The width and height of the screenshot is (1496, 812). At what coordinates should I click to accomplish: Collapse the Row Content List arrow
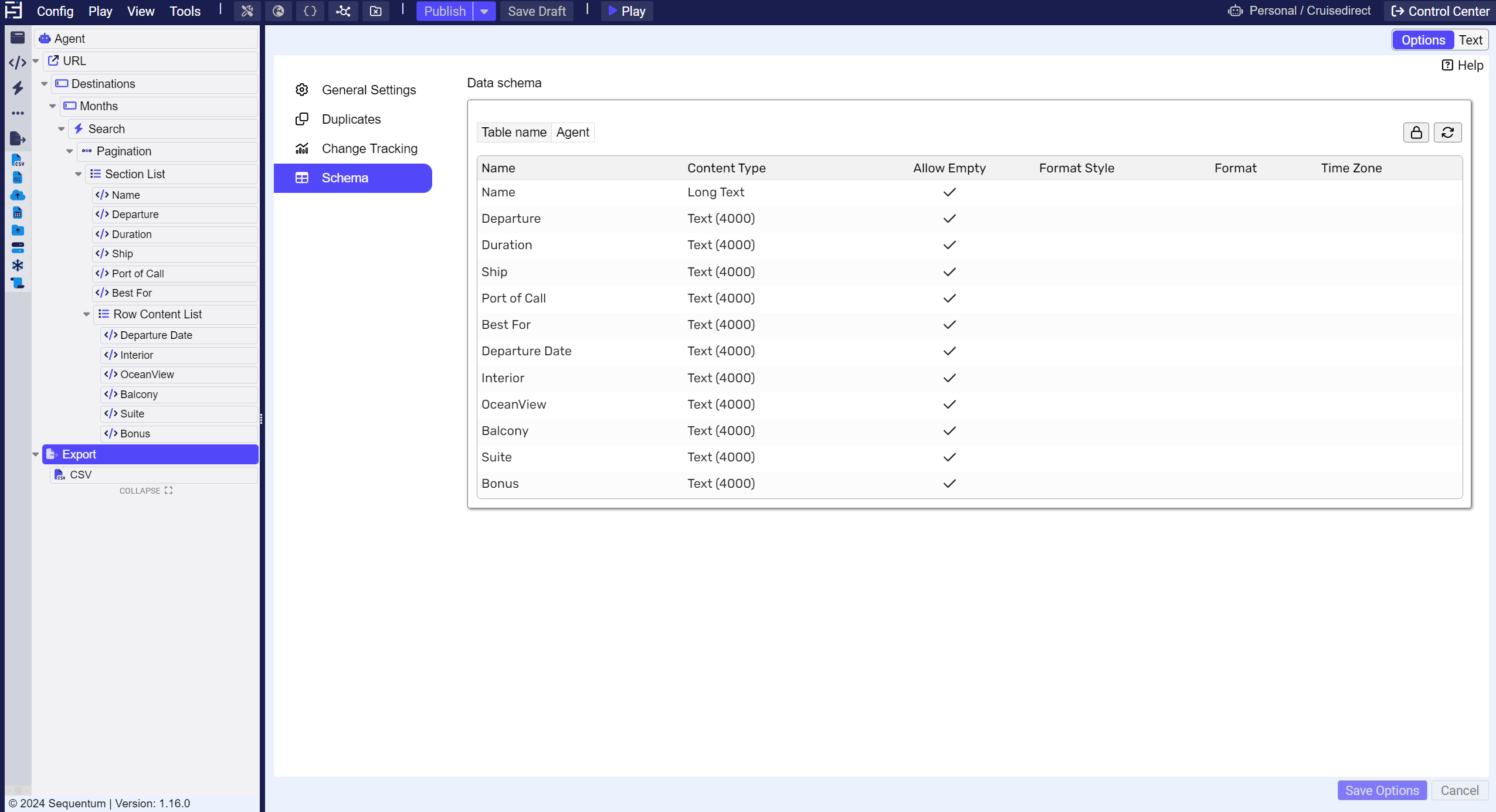pyautogui.click(x=87, y=314)
